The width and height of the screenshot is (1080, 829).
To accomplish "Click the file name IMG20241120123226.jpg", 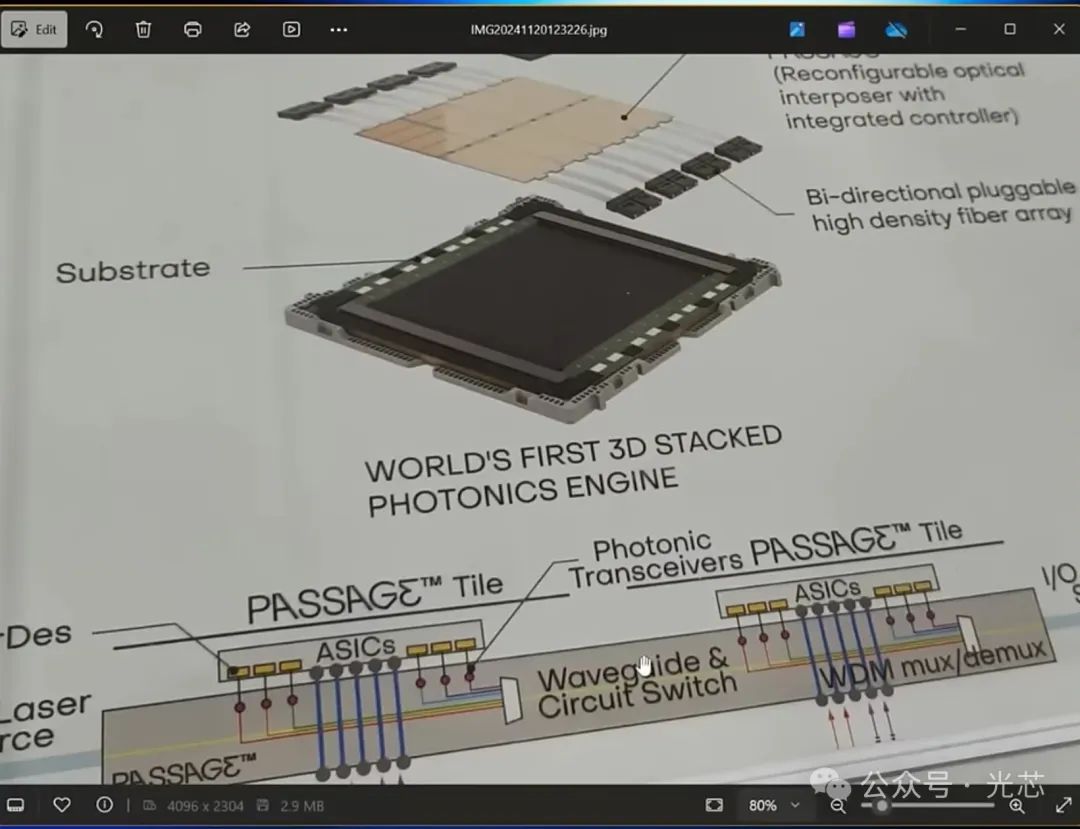I will (539, 30).
